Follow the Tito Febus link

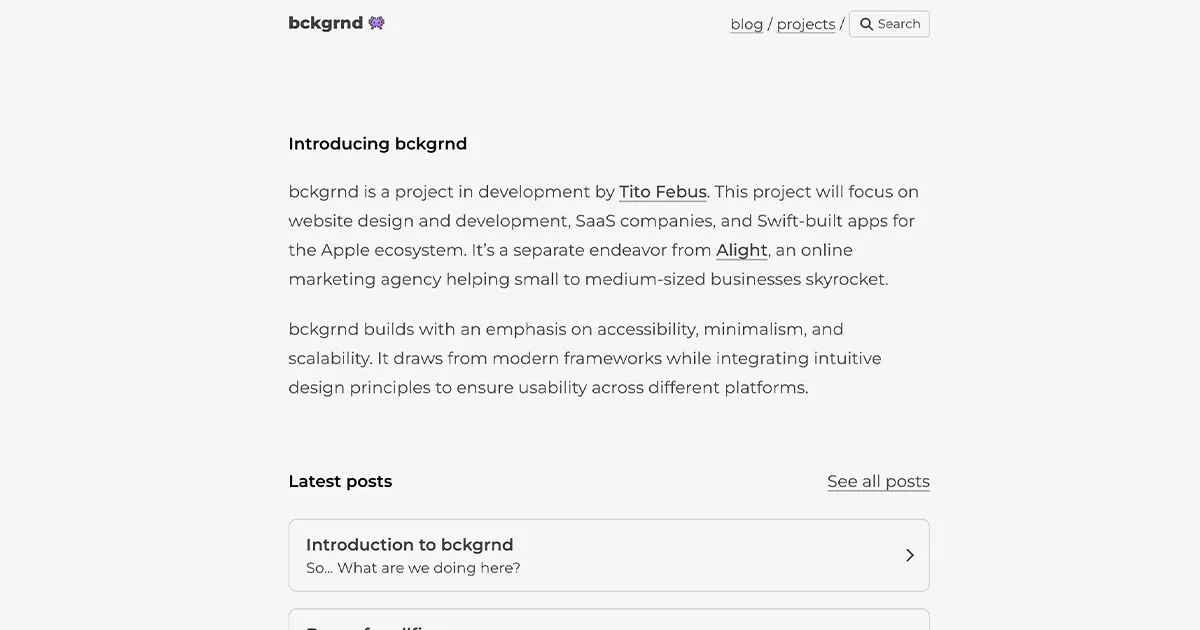pyautogui.click(x=663, y=192)
